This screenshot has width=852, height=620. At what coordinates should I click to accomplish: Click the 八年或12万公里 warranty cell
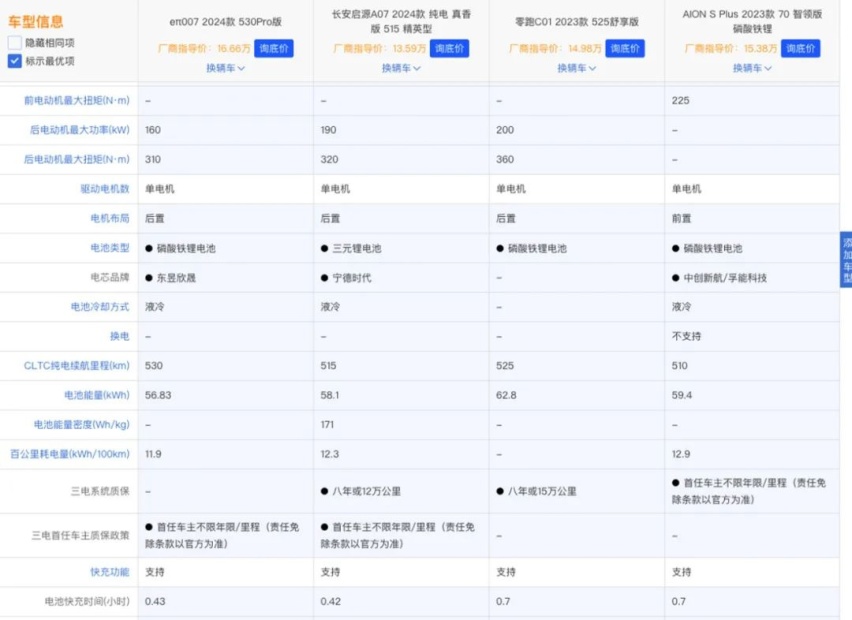[x=361, y=491]
